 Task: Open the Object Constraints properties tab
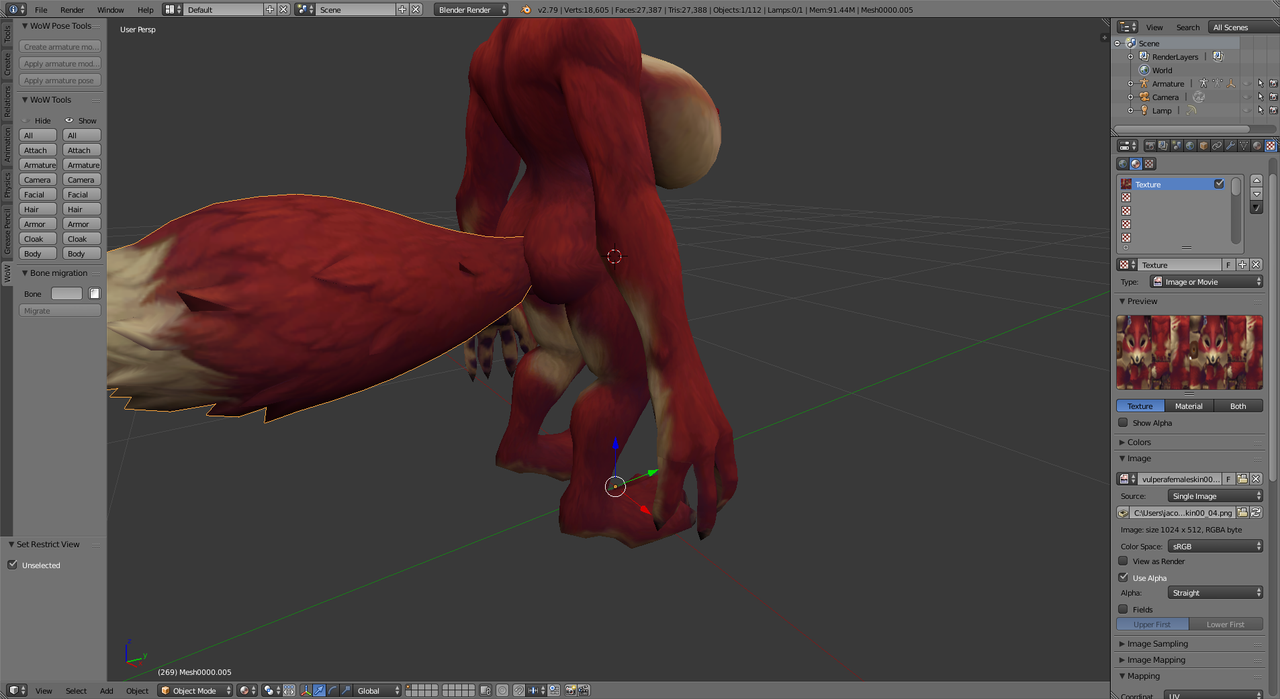[x=1217, y=145]
